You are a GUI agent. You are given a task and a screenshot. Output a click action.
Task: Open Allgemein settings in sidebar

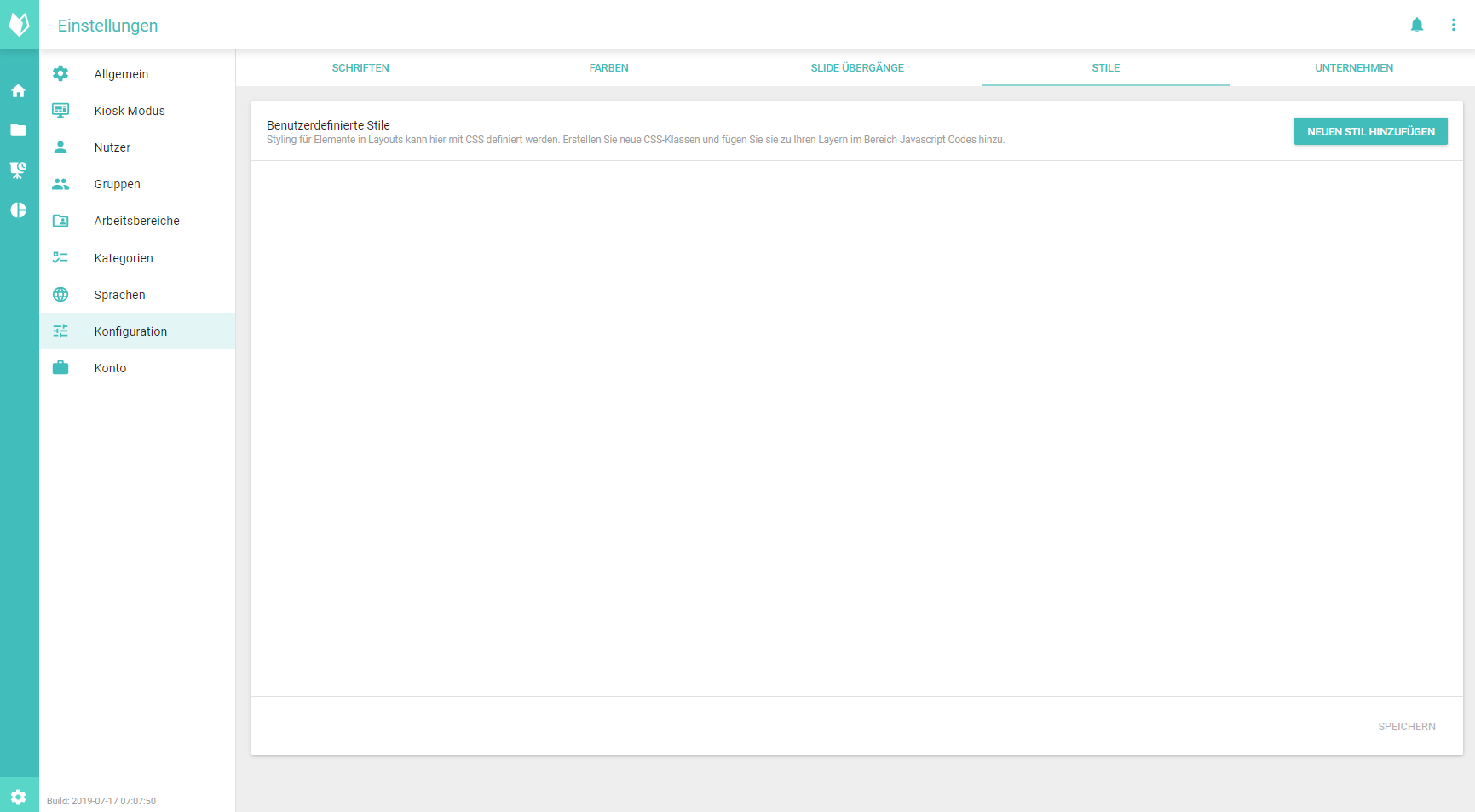click(121, 74)
